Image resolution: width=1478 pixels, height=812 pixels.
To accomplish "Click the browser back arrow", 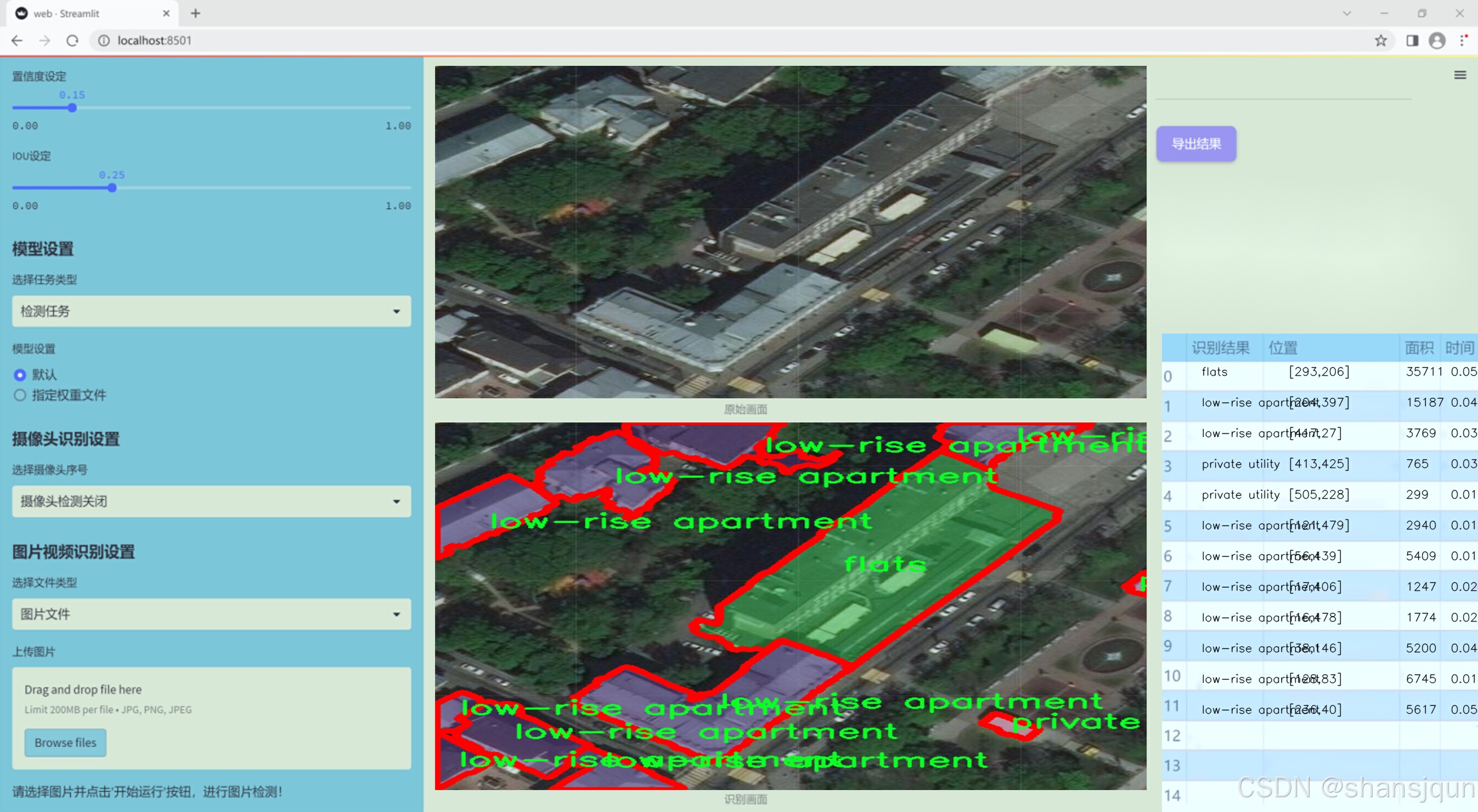I will (x=17, y=41).
